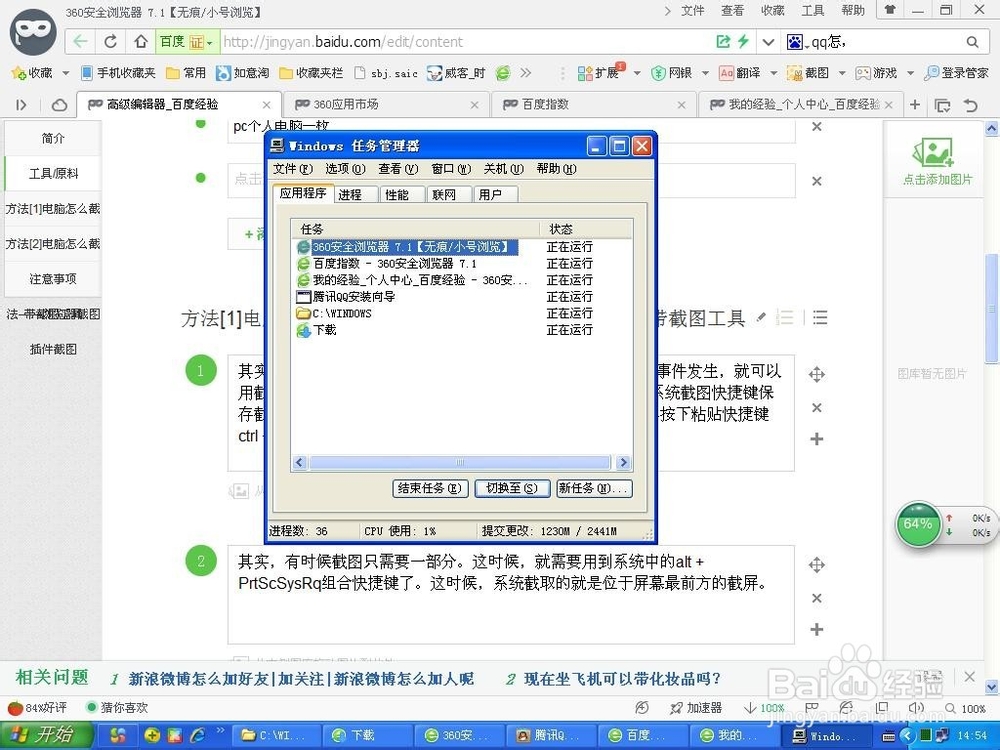Open Task Manager 选项 menu
The image size is (1000, 750).
point(345,168)
